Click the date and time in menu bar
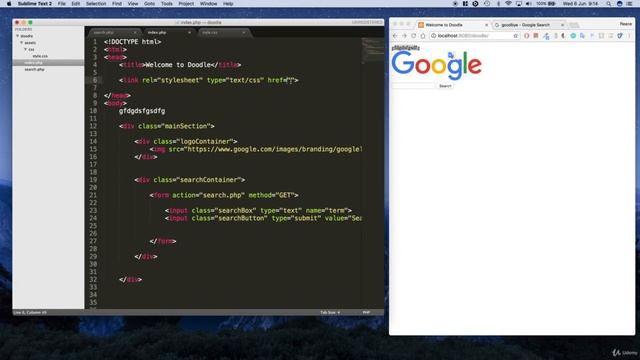The width and height of the screenshot is (640, 360). pos(580,4)
